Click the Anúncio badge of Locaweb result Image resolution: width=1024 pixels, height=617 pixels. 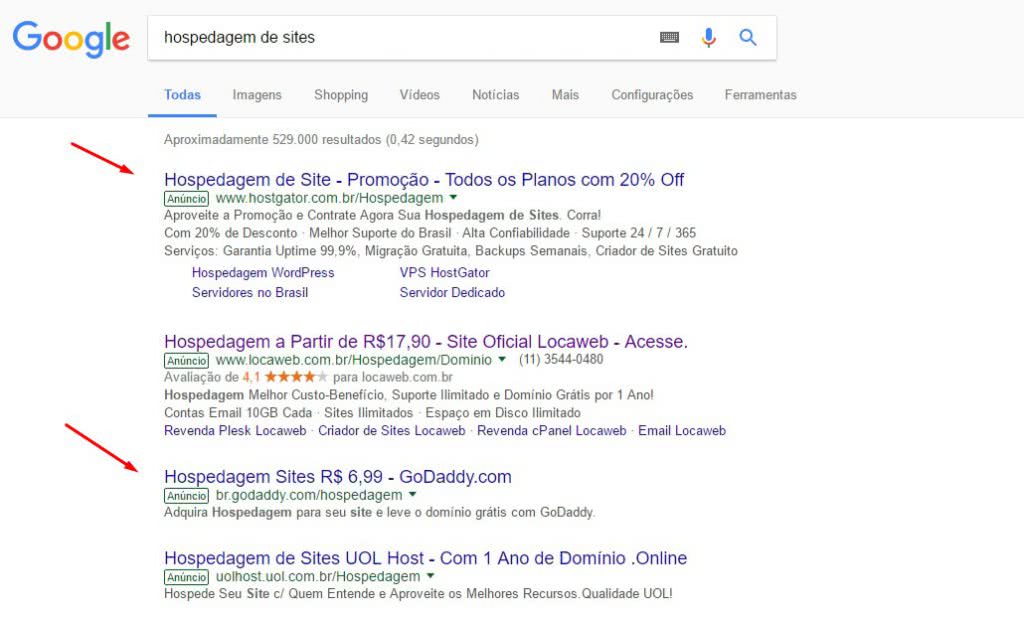click(186, 360)
